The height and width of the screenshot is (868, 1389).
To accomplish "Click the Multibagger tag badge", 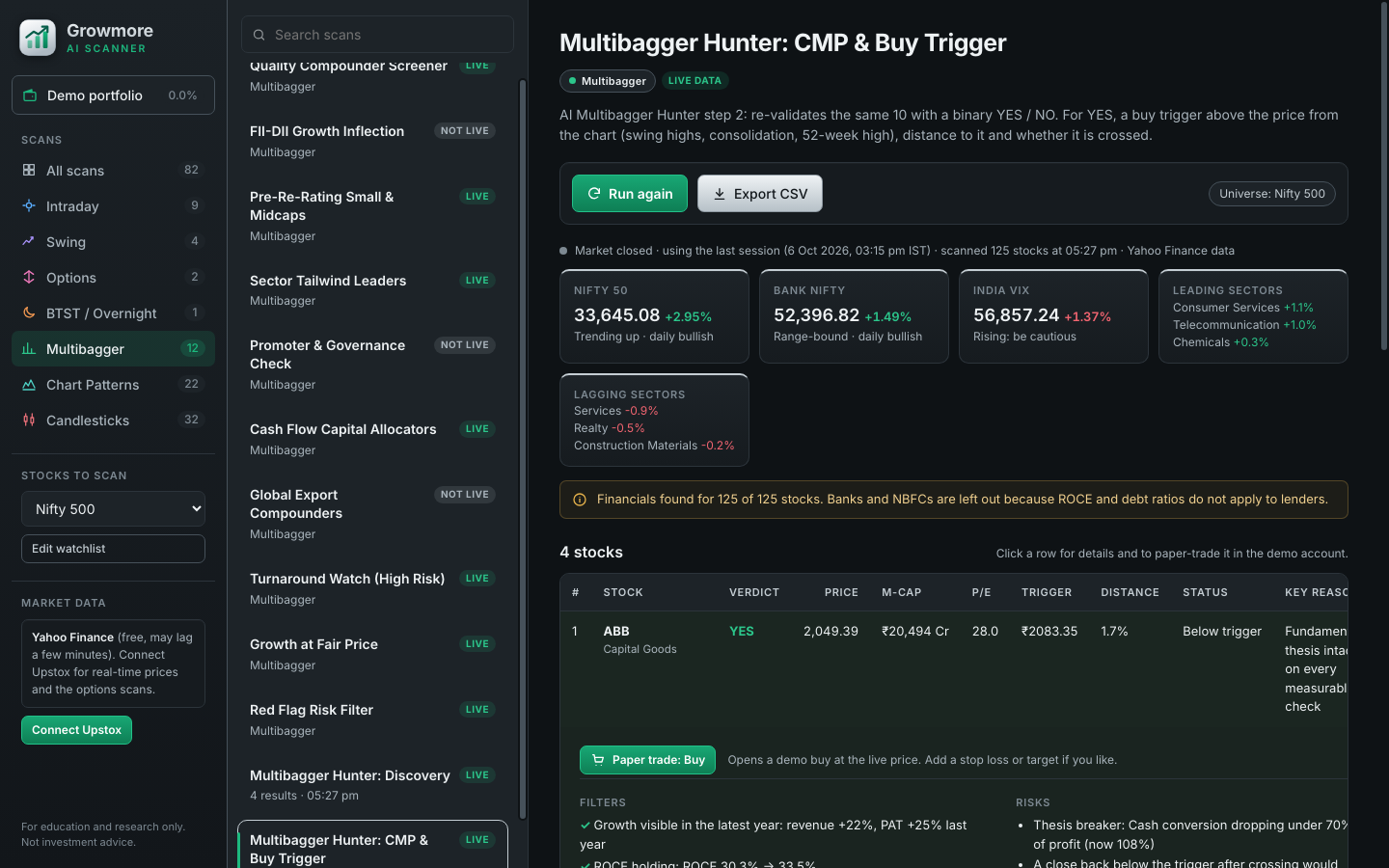I will [x=608, y=81].
